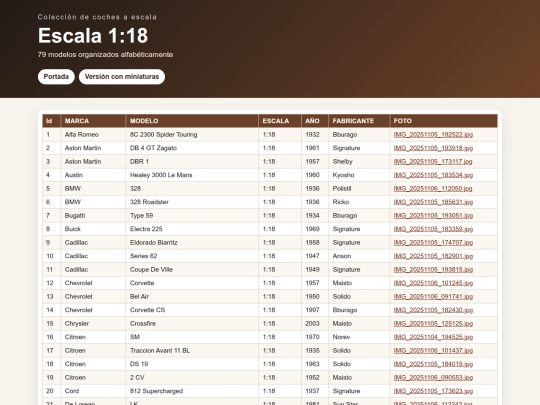The width and height of the screenshot is (540, 405).
Task: Open photo link IMG_20251106_101437.jpg
Action: 433,351
